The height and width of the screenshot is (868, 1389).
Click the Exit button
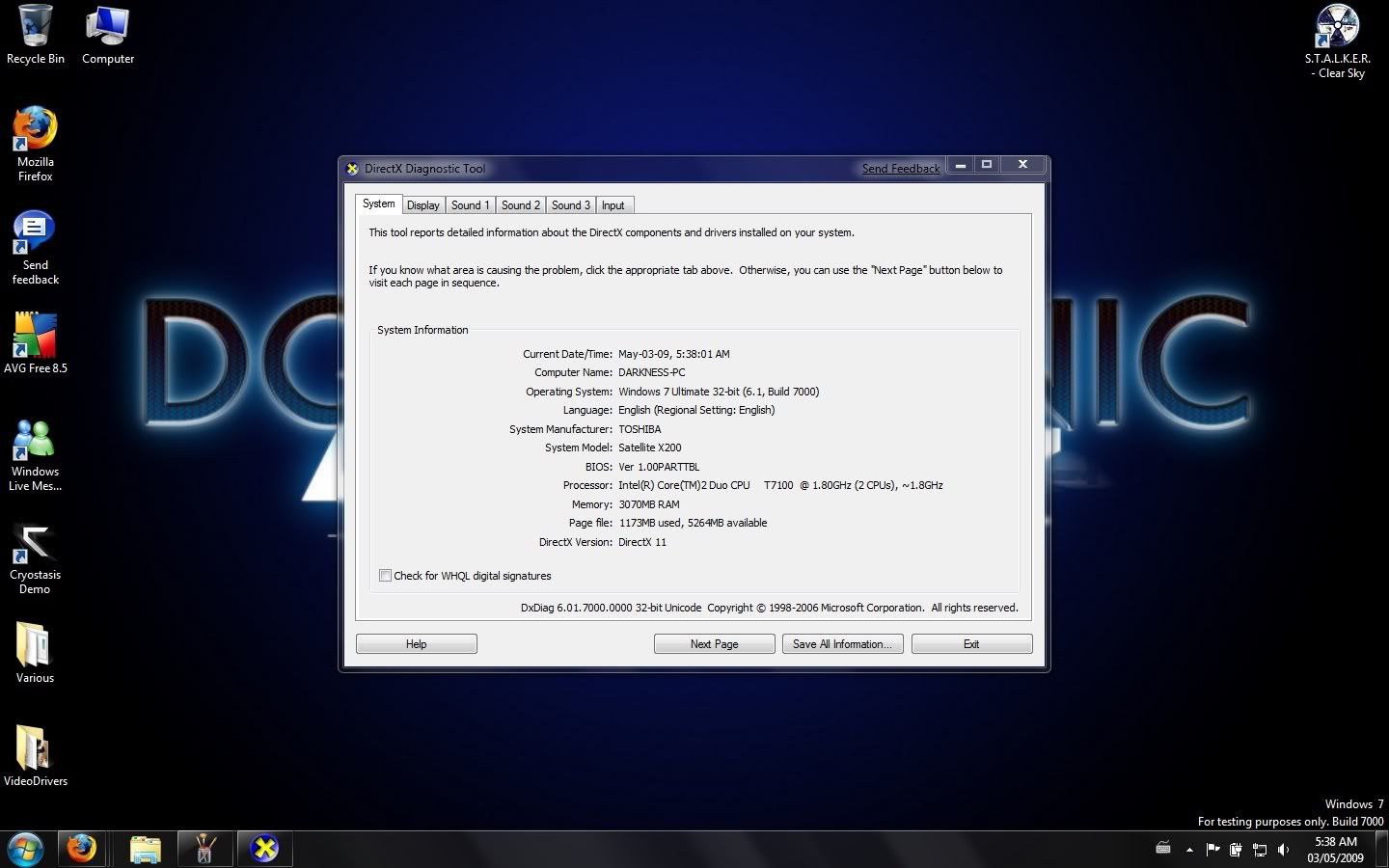coord(971,644)
